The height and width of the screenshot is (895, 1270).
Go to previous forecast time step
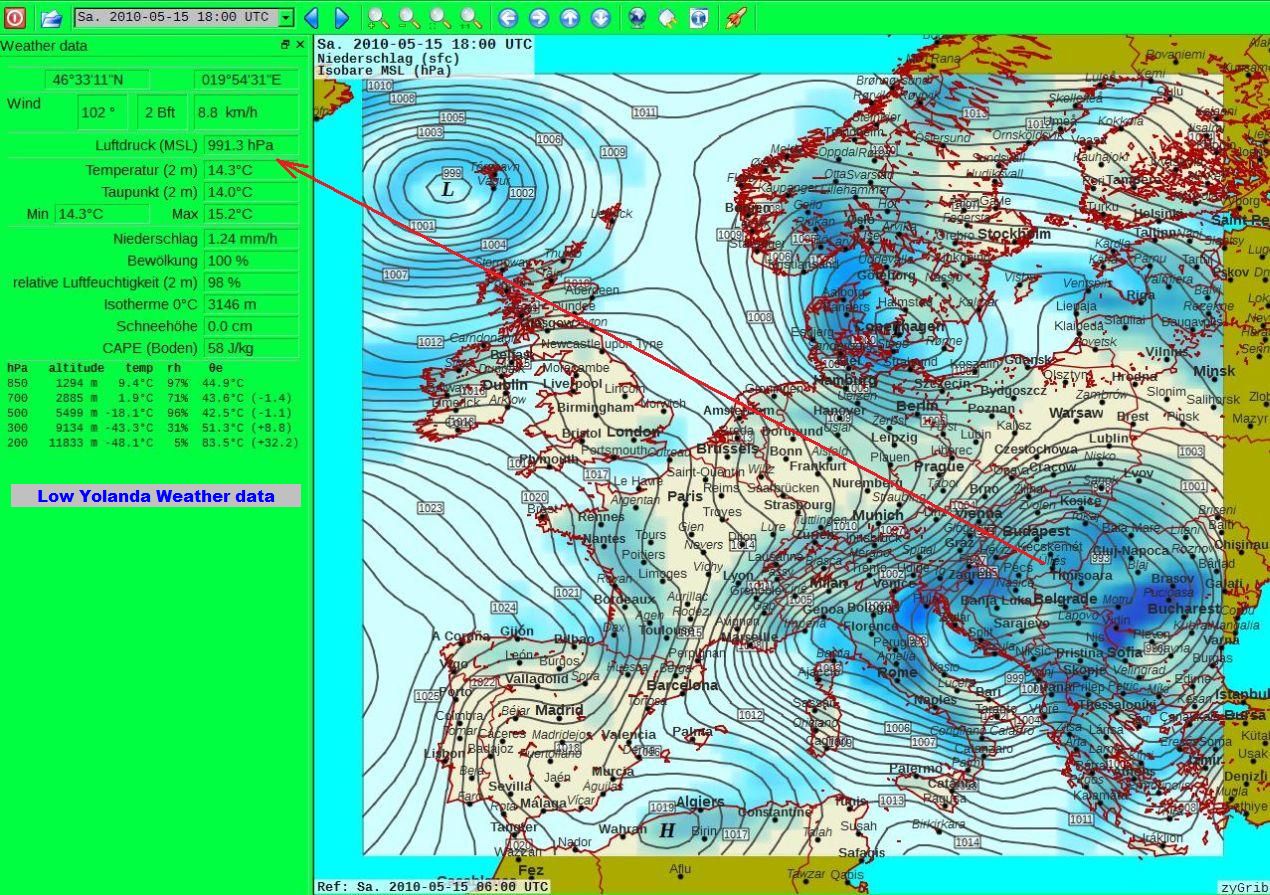(311, 17)
